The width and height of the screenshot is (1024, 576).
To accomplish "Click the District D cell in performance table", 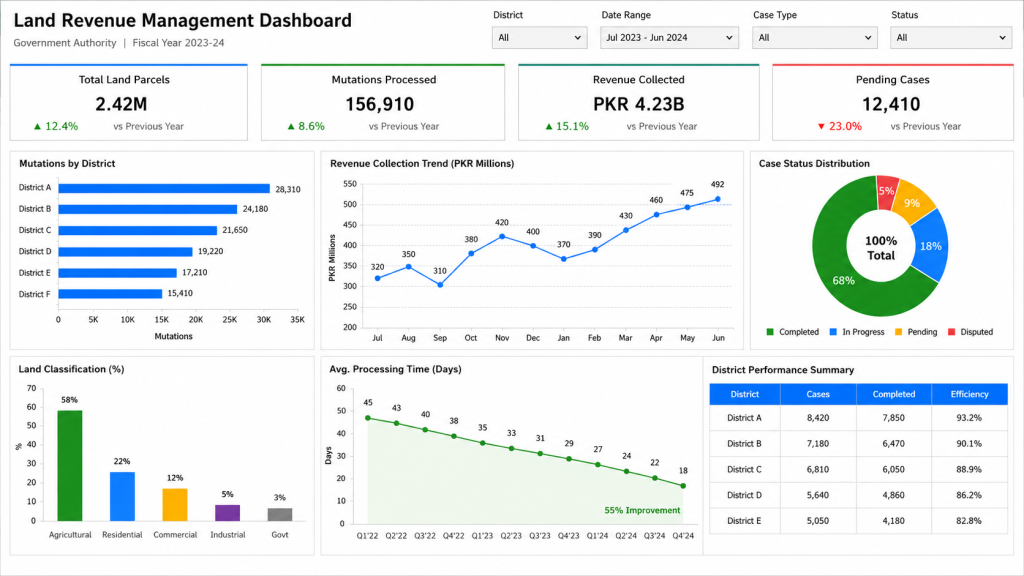I will (744, 495).
